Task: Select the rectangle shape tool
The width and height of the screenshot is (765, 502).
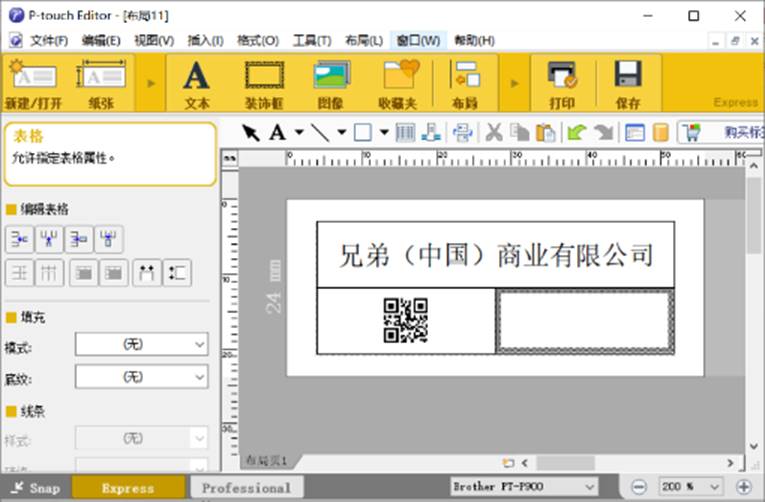Action: click(x=362, y=133)
